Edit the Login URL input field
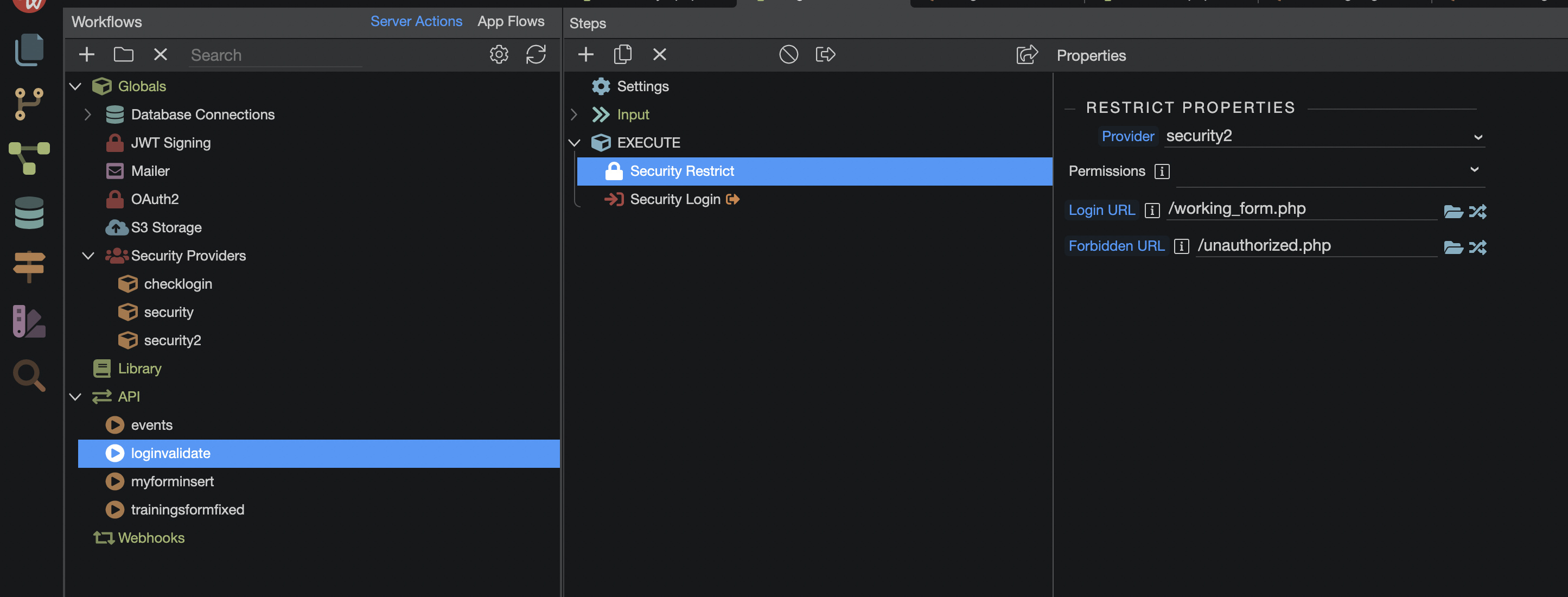The height and width of the screenshot is (597, 1568). click(x=1302, y=209)
